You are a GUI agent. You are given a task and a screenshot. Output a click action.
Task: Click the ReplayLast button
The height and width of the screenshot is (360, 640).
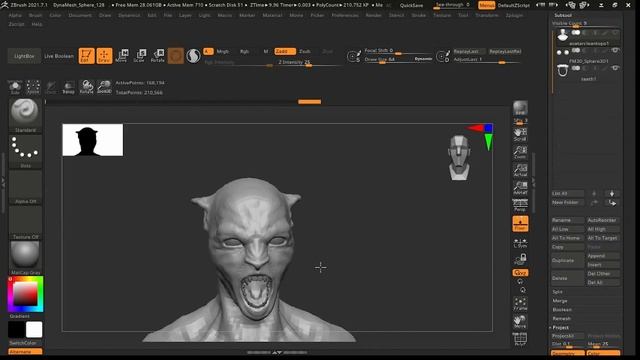[469, 51]
